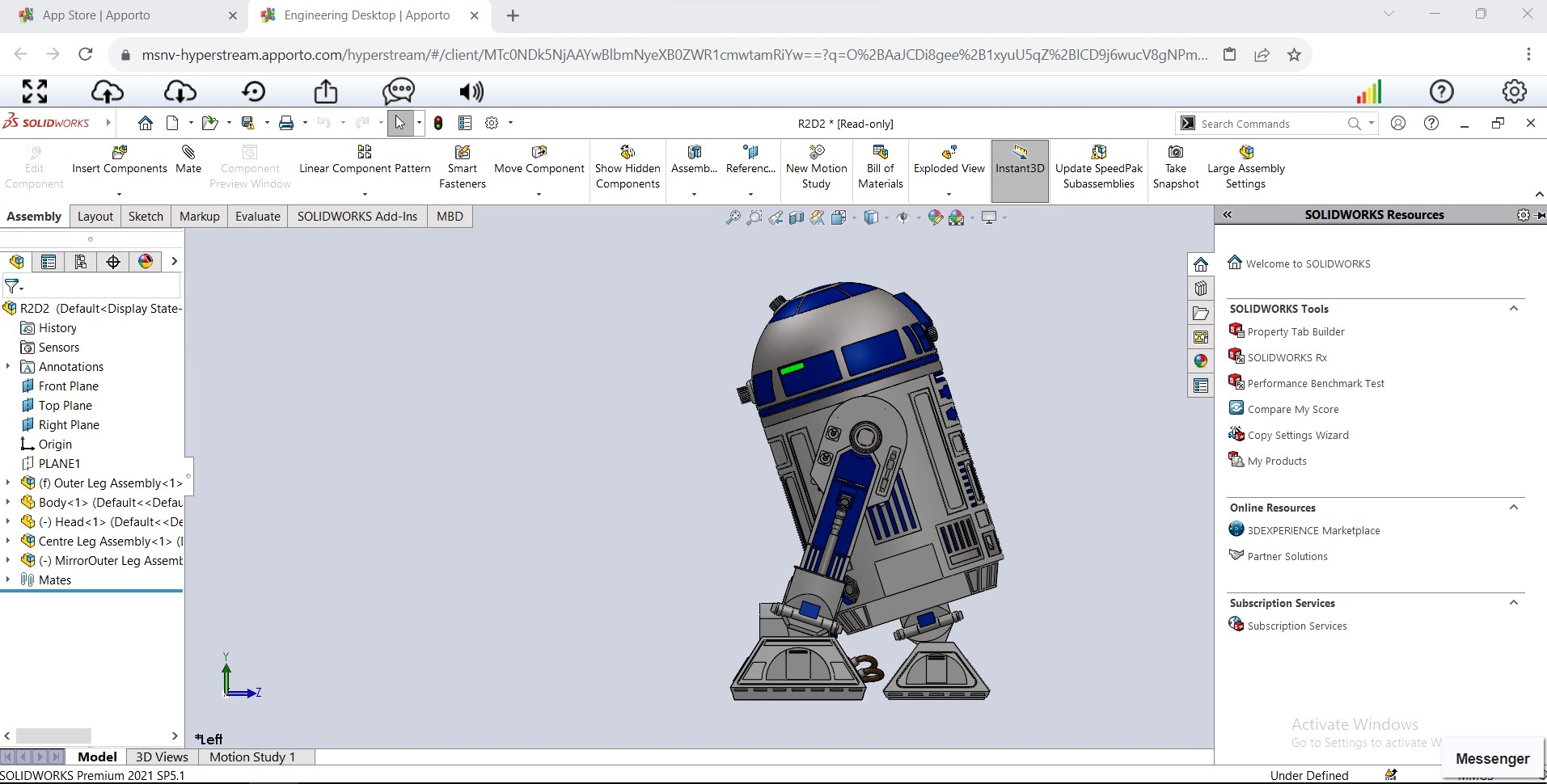Screen dimensions: 1547x784
Task: Open the Linear Component Pattern tool
Action: [x=364, y=162]
